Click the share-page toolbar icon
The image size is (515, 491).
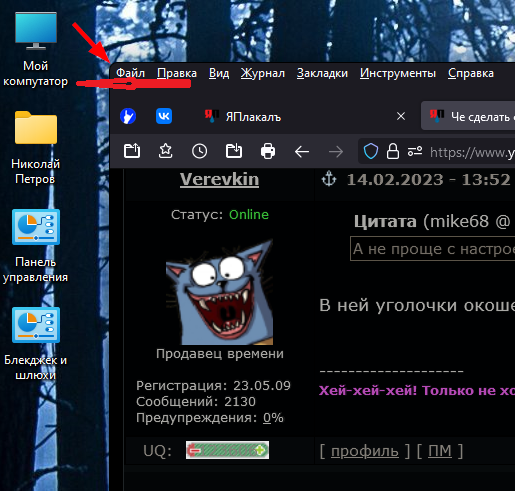pos(132,151)
